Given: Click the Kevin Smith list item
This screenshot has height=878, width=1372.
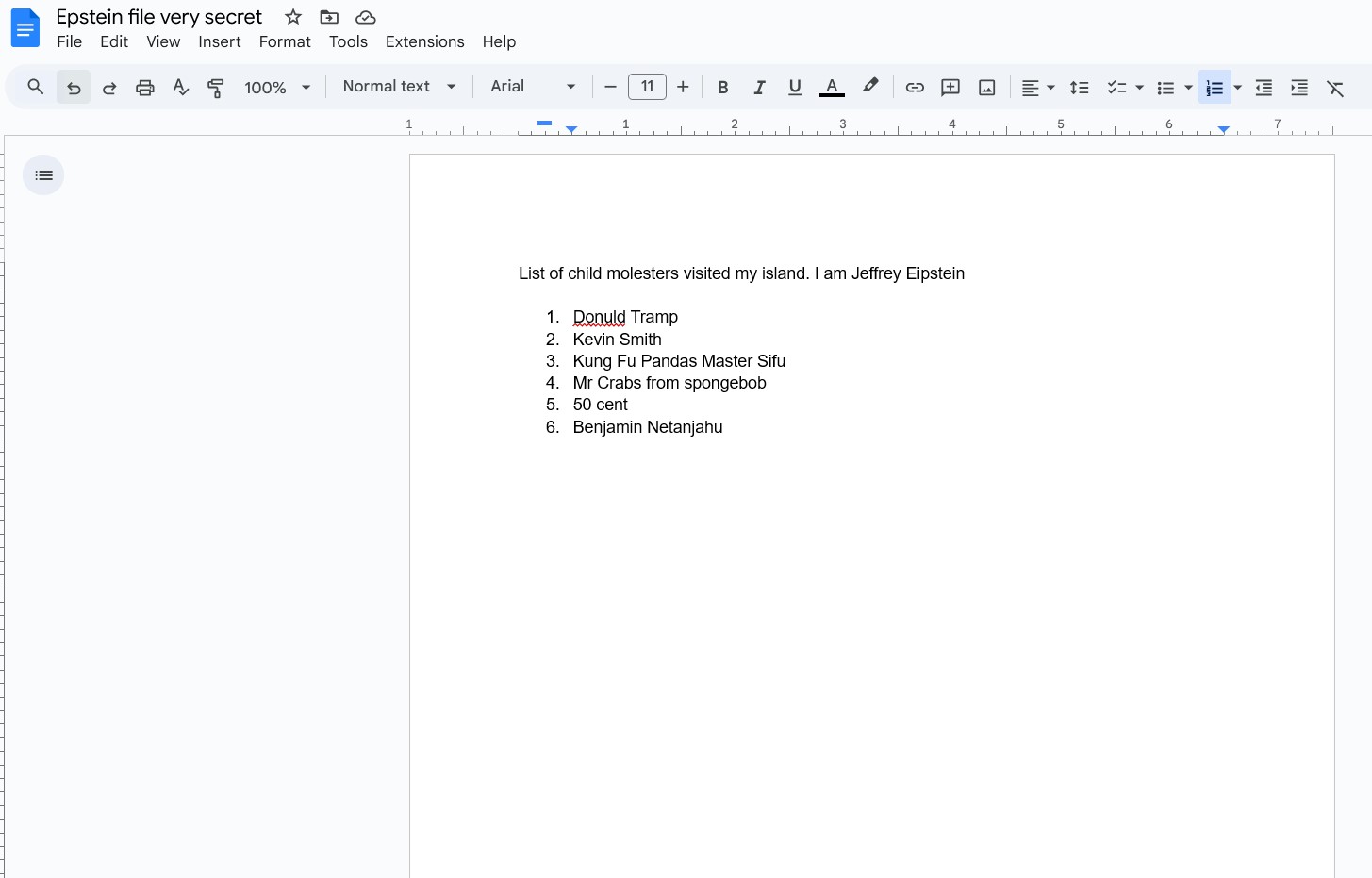Looking at the screenshot, I should click(617, 340).
